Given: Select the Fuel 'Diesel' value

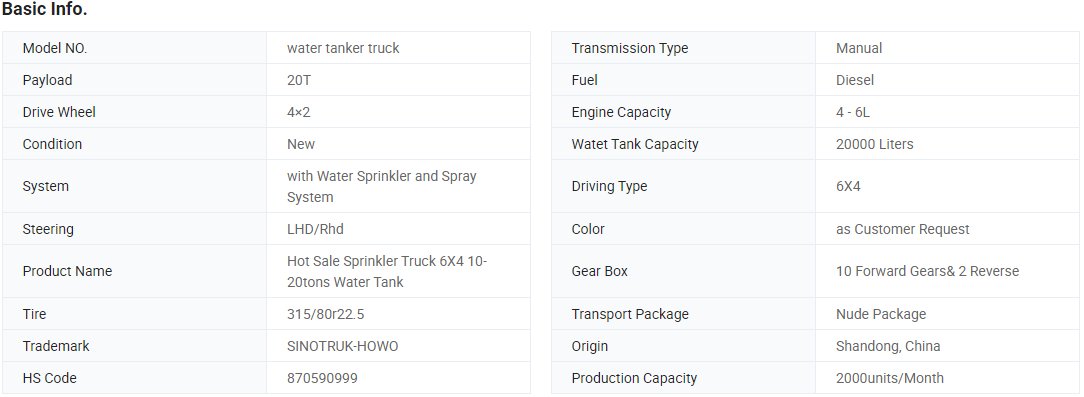Looking at the screenshot, I should pos(854,80).
